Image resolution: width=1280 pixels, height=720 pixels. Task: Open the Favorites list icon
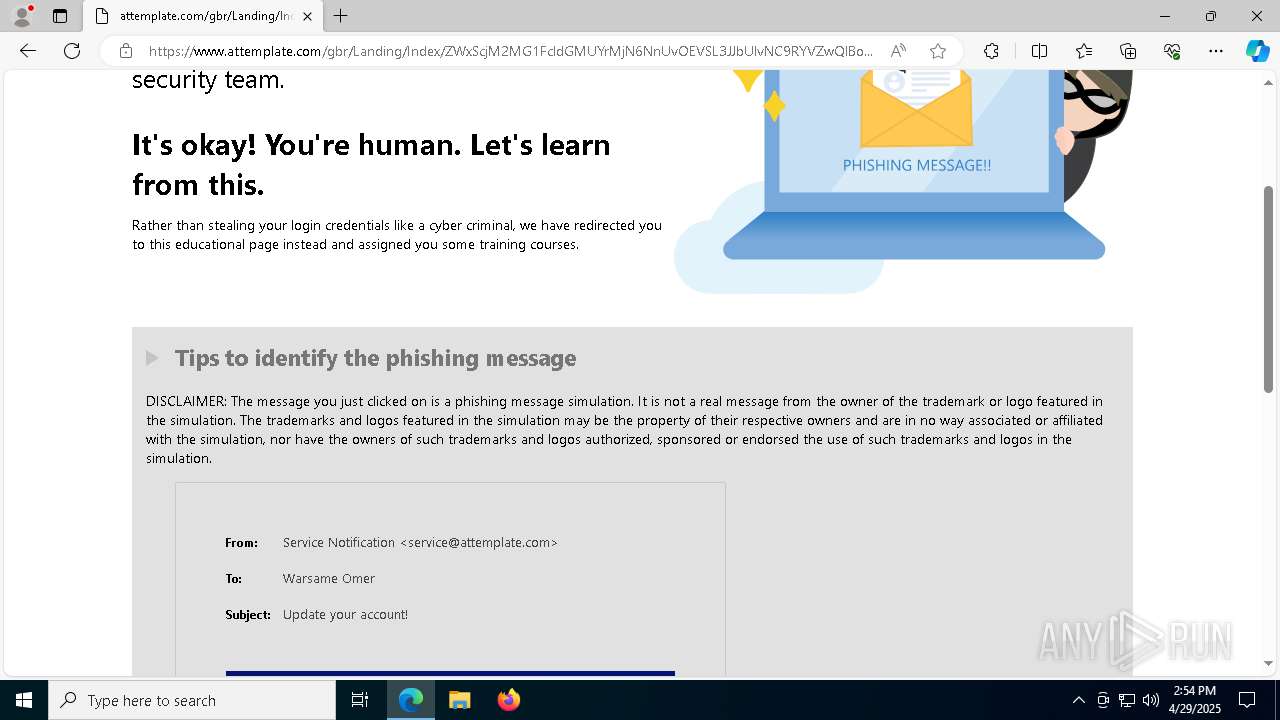click(x=1084, y=51)
